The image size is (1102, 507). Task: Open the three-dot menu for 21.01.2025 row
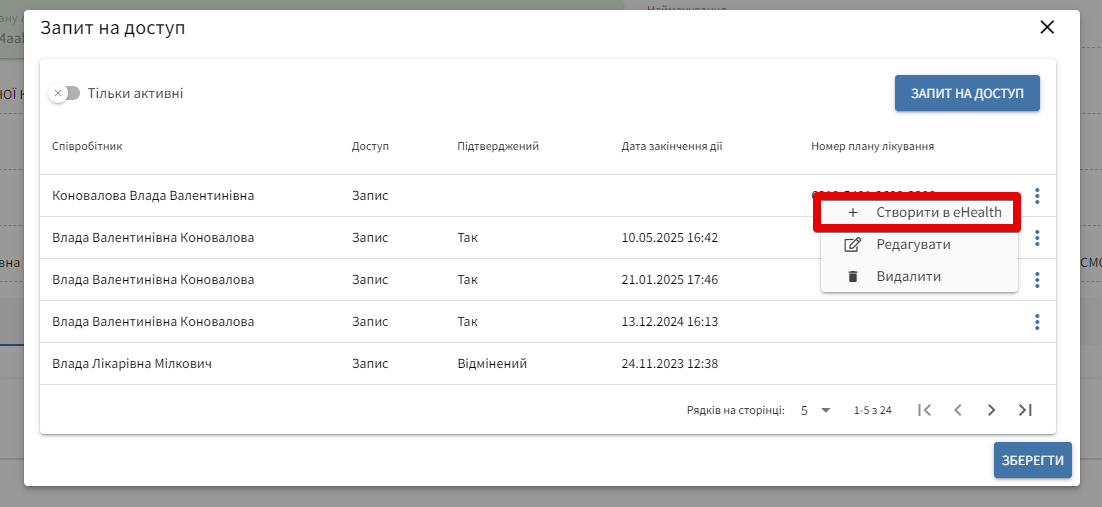point(1037,280)
